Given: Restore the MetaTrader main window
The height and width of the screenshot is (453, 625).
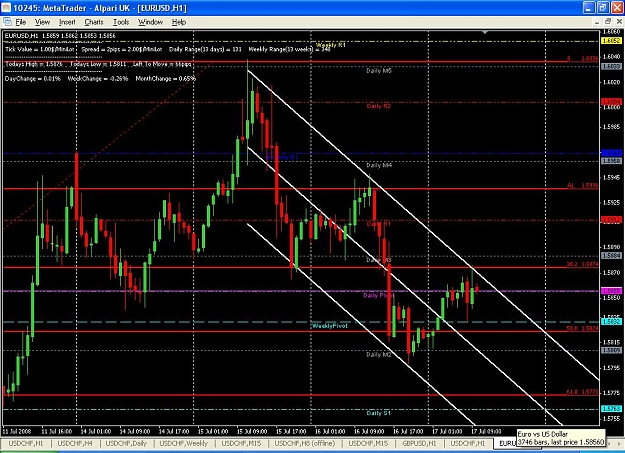Looking at the screenshot, I should [603, 8].
